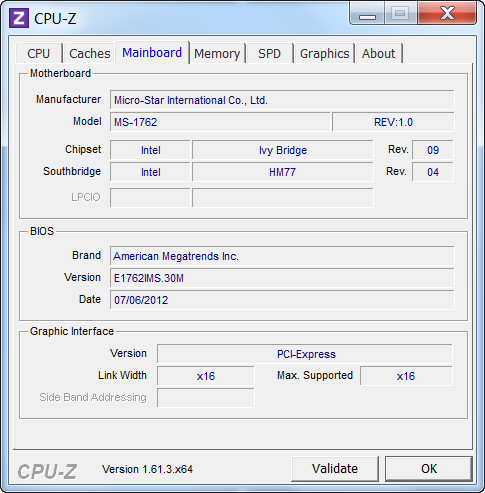This screenshot has height=493, width=485.
Task: Click the Validate button
Action: (x=335, y=469)
